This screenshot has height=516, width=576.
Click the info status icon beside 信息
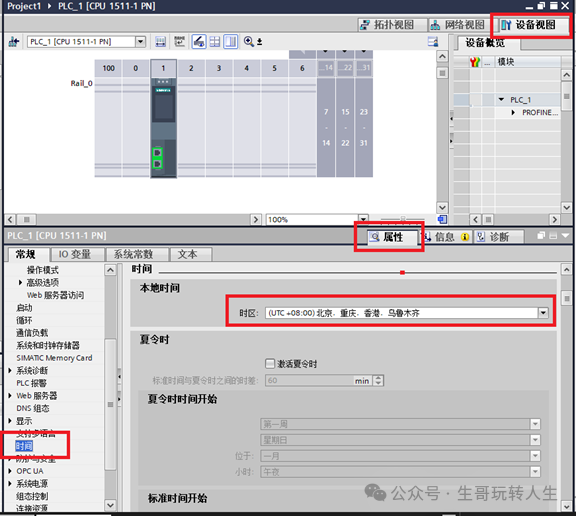coord(465,237)
